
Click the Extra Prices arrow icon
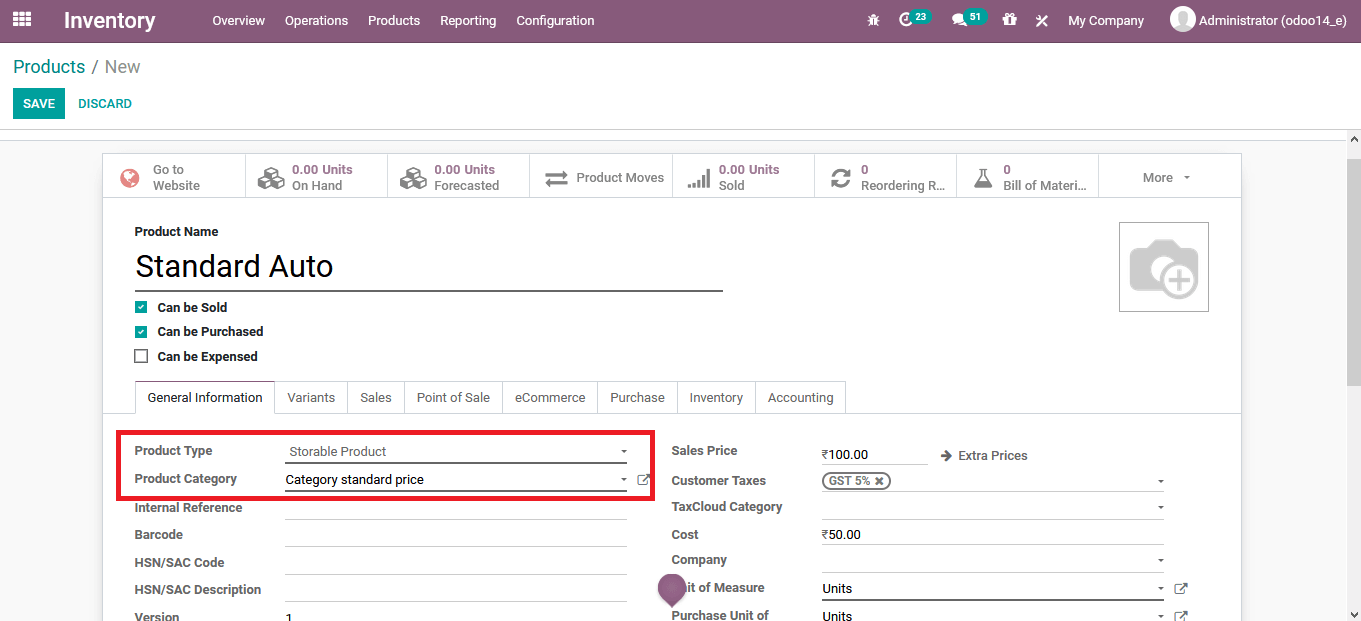pyautogui.click(x=947, y=456)
